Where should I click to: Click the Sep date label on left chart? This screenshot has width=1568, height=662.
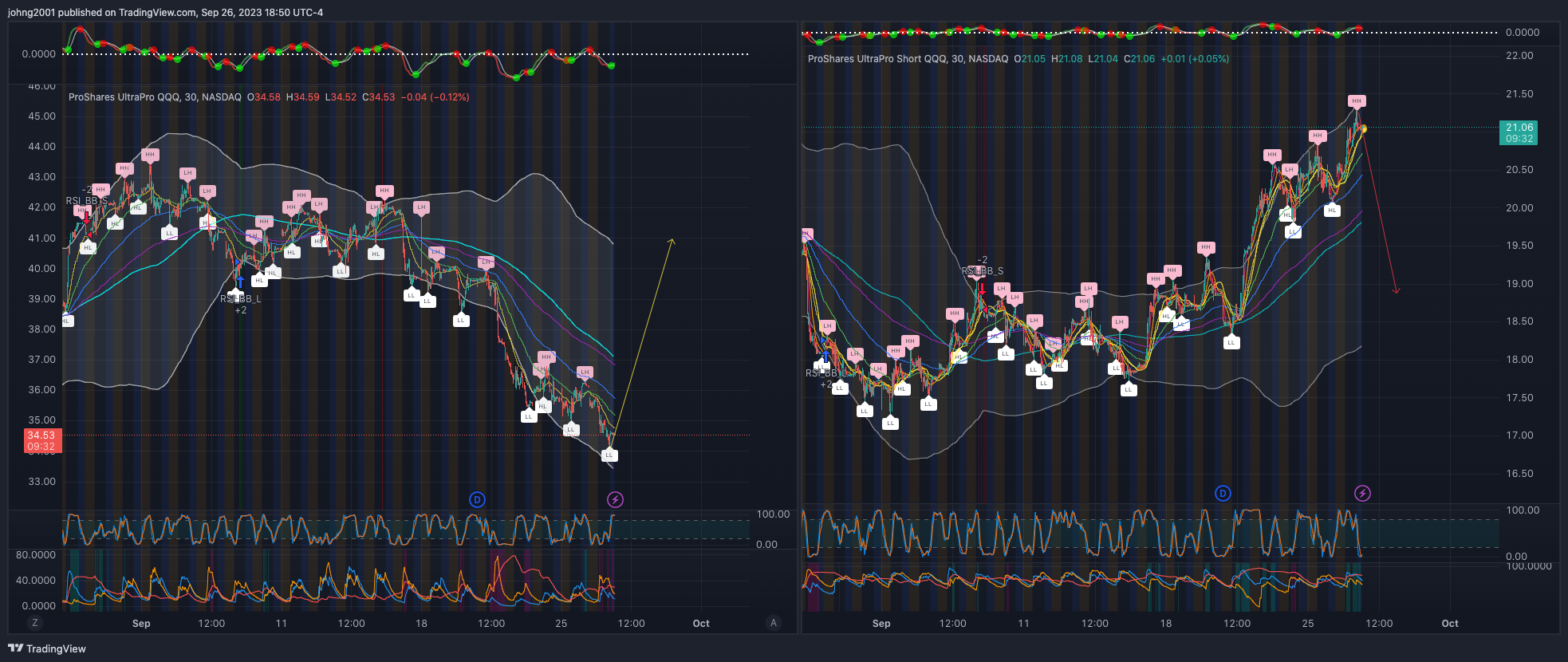point(141,624)
